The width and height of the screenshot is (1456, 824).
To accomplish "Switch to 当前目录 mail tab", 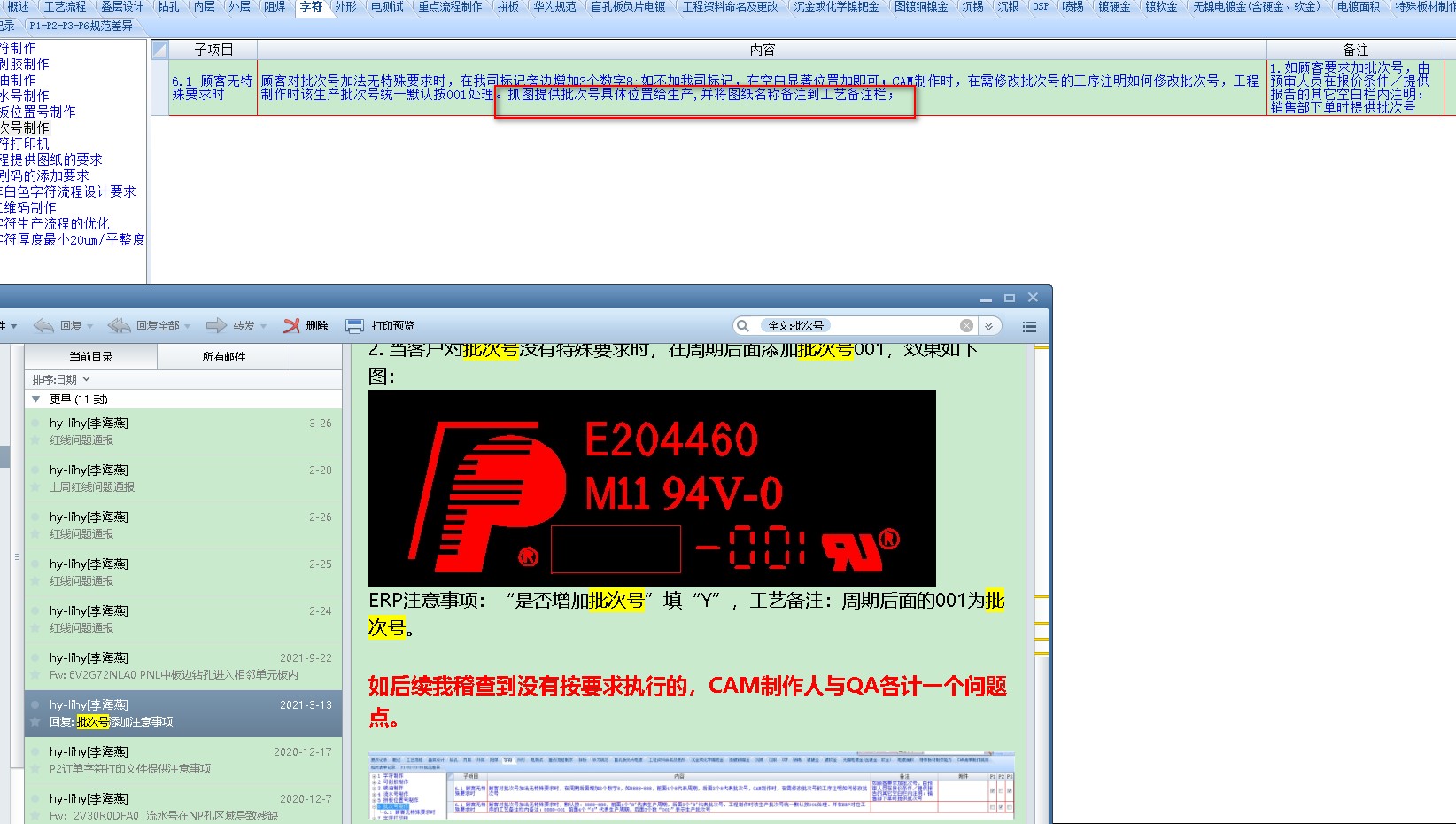I will point(91,356).
